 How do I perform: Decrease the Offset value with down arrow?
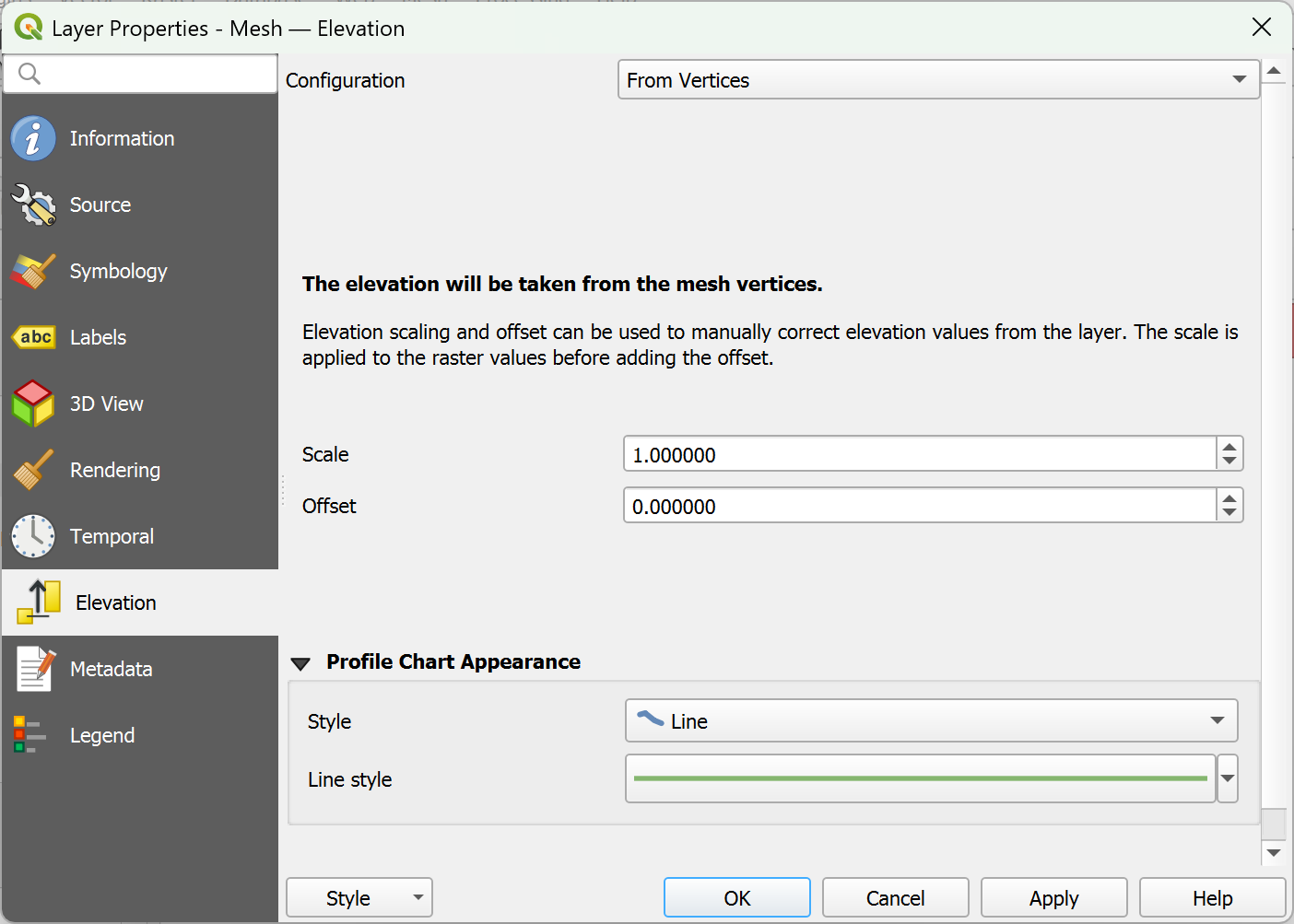1229,513
